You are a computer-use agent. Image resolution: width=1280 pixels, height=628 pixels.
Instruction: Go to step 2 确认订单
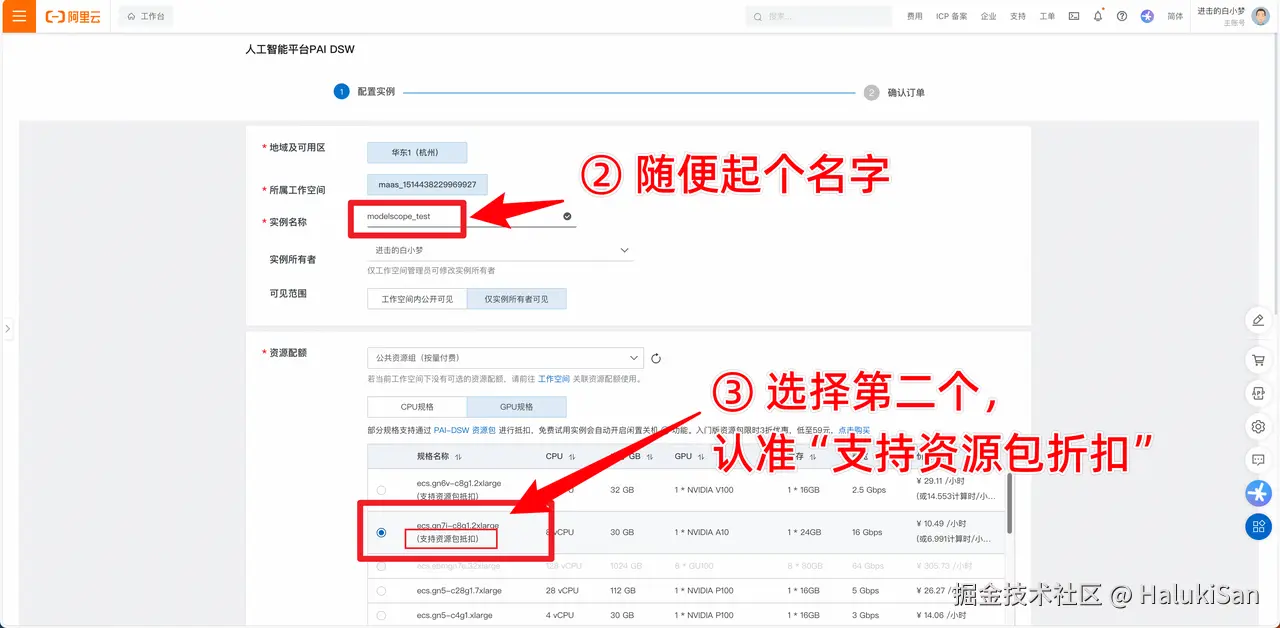pyautogui.click(x=895, y=92)
